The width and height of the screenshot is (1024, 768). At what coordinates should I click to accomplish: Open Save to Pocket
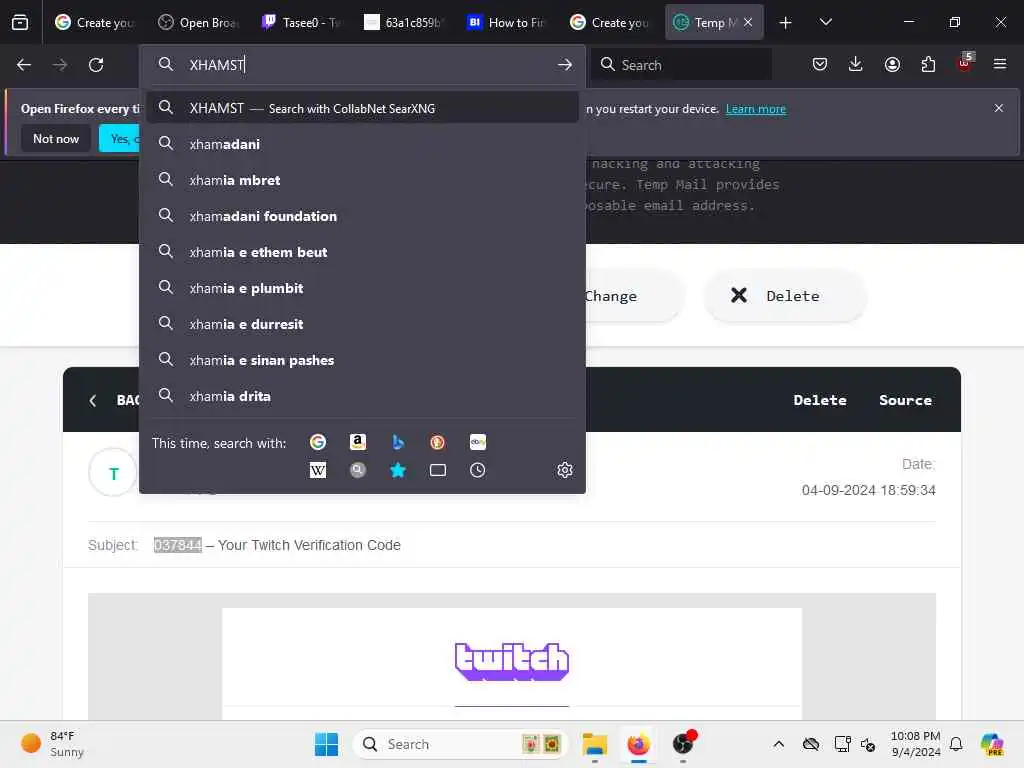[820, 64]
